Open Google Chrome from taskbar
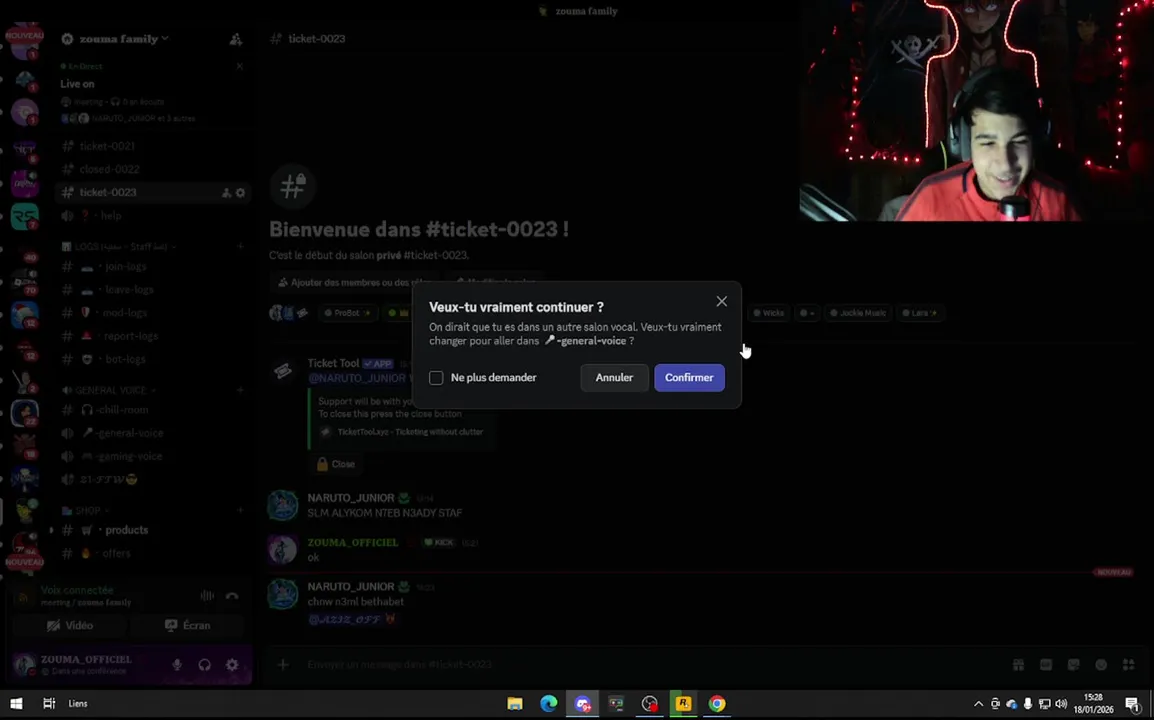The width and height of the screenshot is (1154, 720). pos(717,704)
